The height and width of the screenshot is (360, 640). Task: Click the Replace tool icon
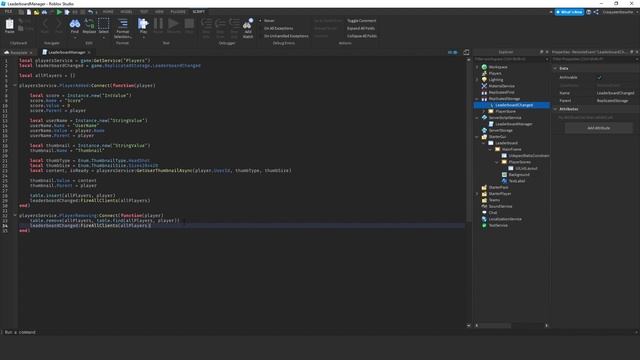[89, 25]
